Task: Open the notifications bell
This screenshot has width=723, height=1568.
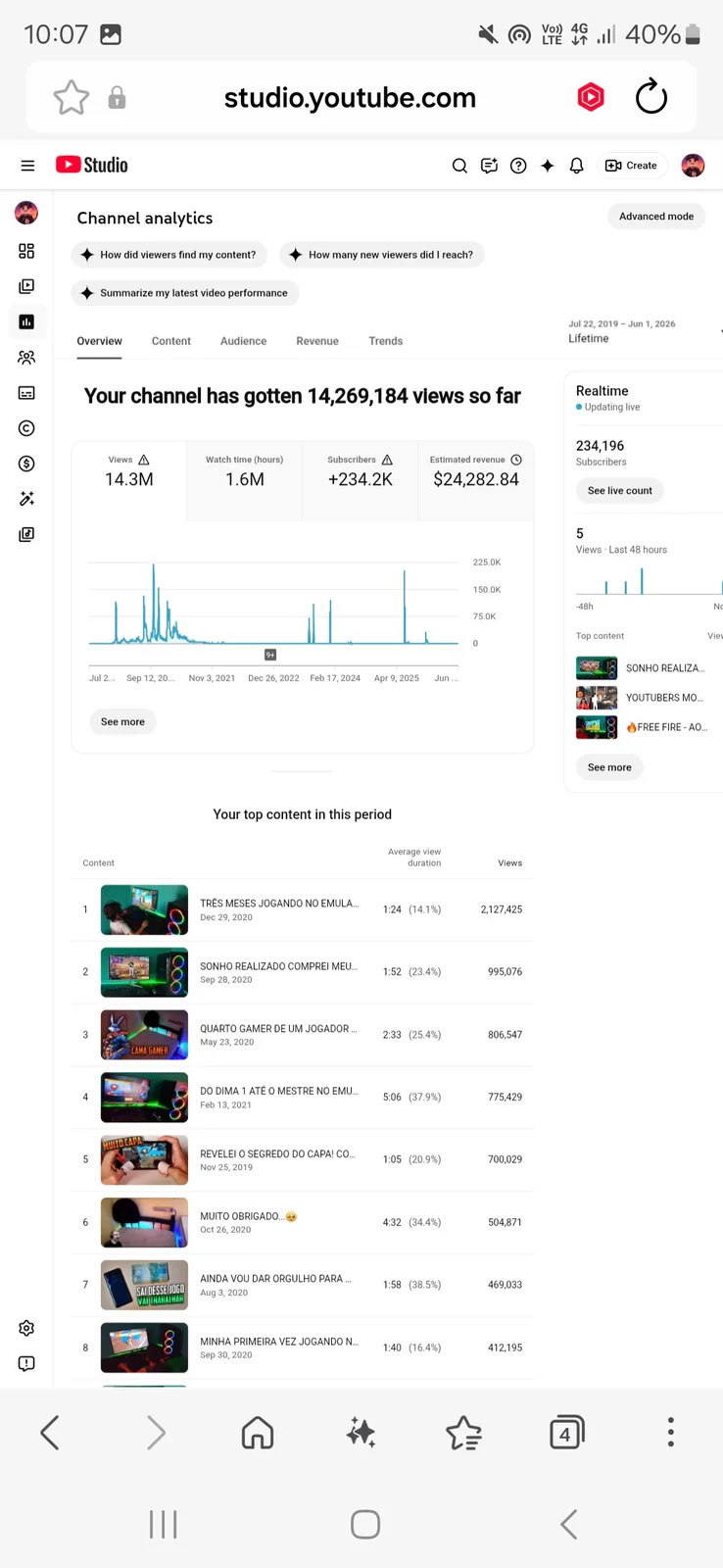Action: [577, 166]
